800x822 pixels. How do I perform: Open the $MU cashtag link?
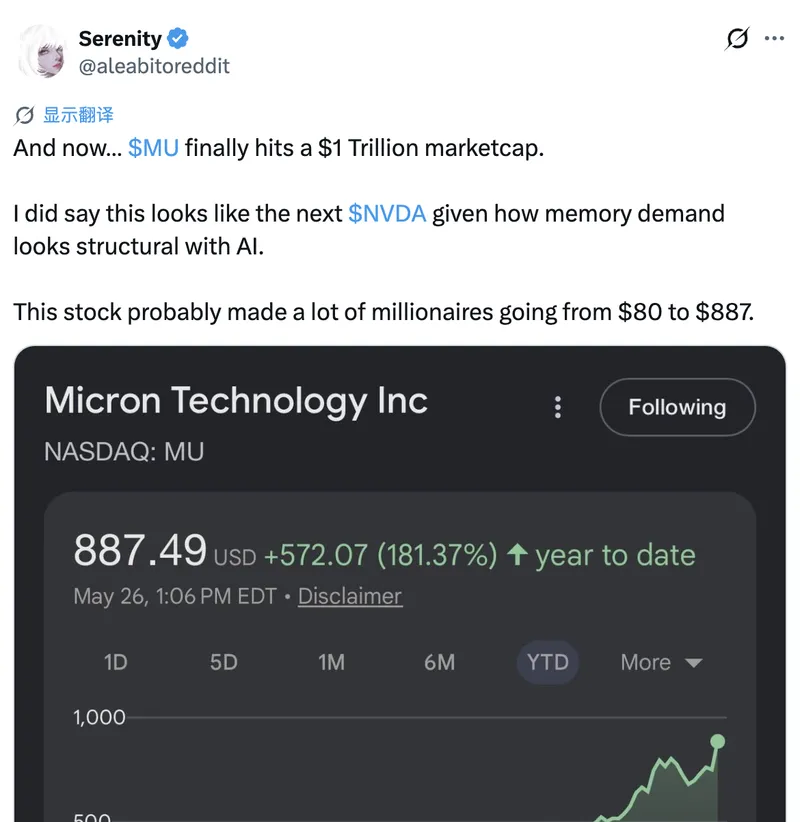point(153,148)
